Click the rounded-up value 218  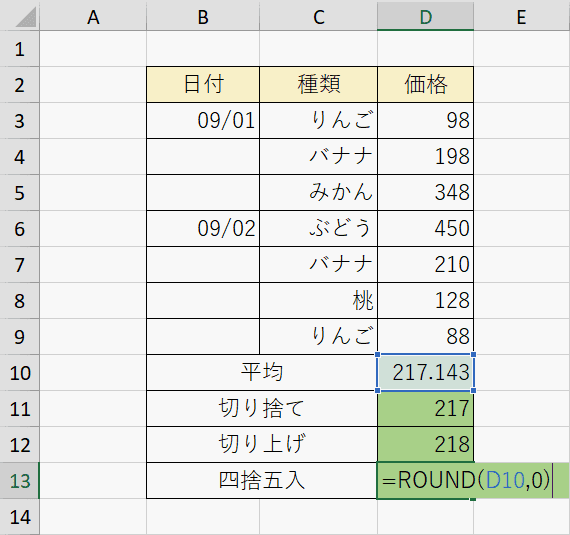coord(425,445)
